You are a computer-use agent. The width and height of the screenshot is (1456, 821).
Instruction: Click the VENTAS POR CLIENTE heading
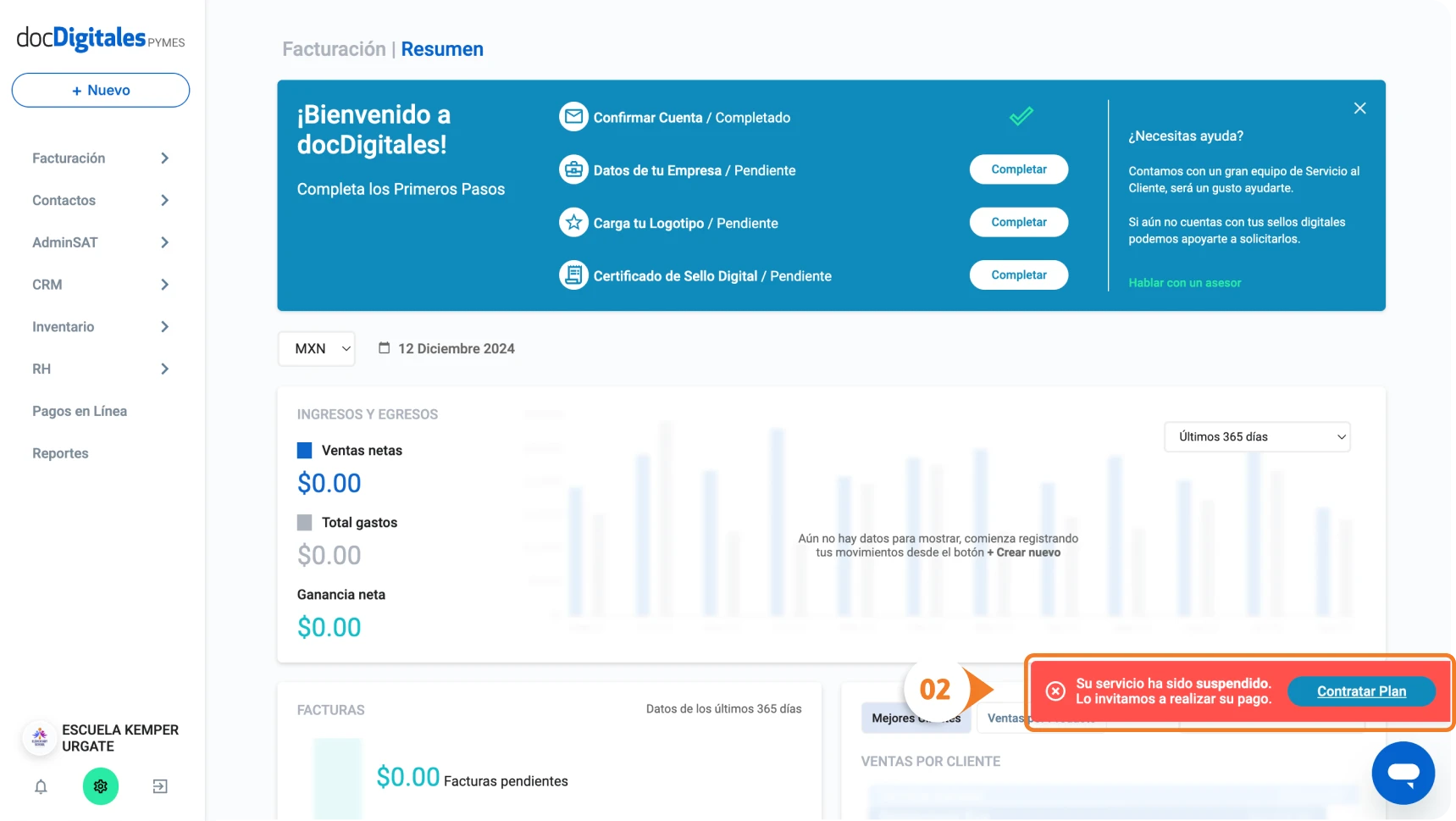930,762
